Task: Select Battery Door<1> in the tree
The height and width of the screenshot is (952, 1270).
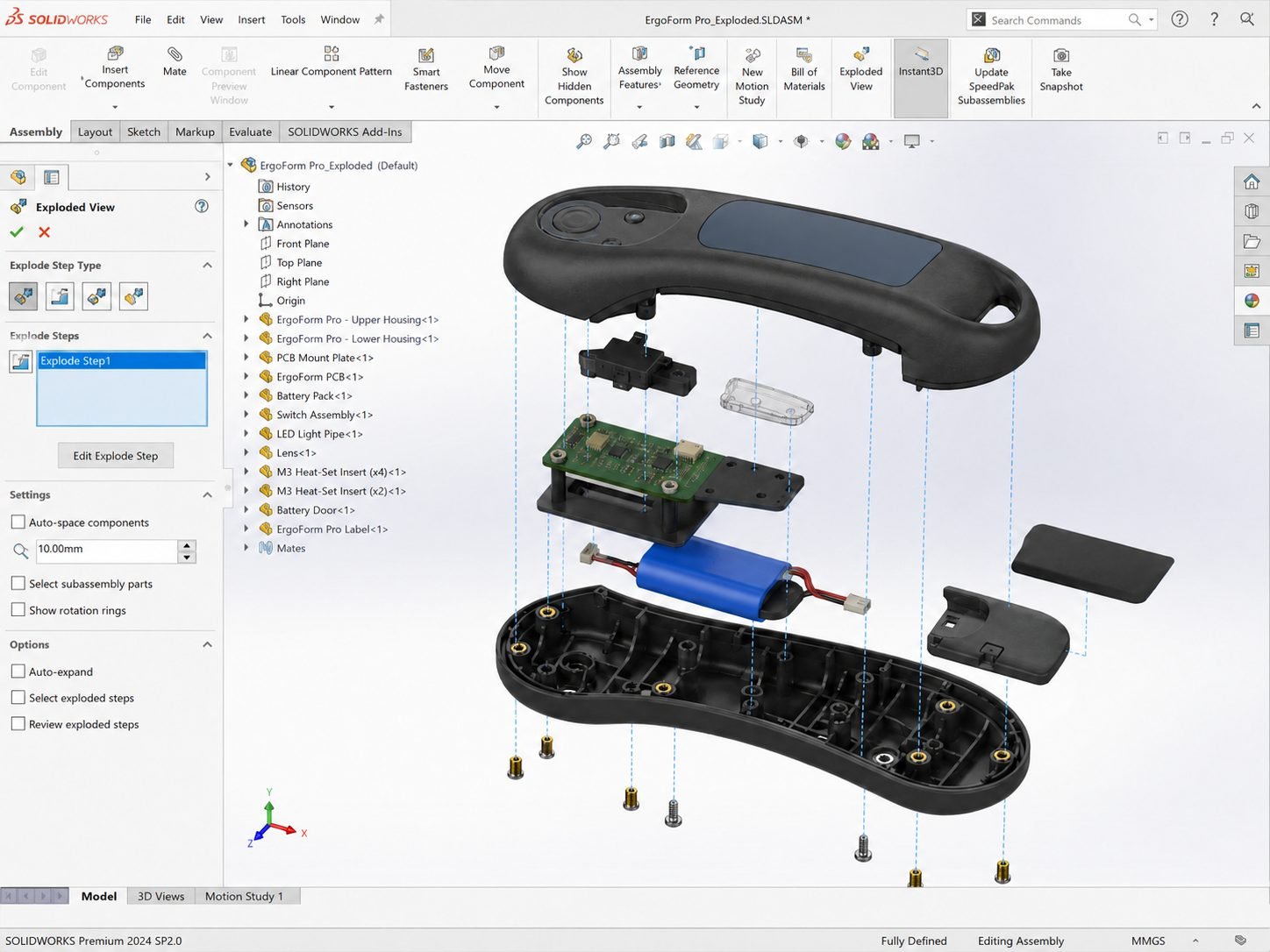Action: 315,510
